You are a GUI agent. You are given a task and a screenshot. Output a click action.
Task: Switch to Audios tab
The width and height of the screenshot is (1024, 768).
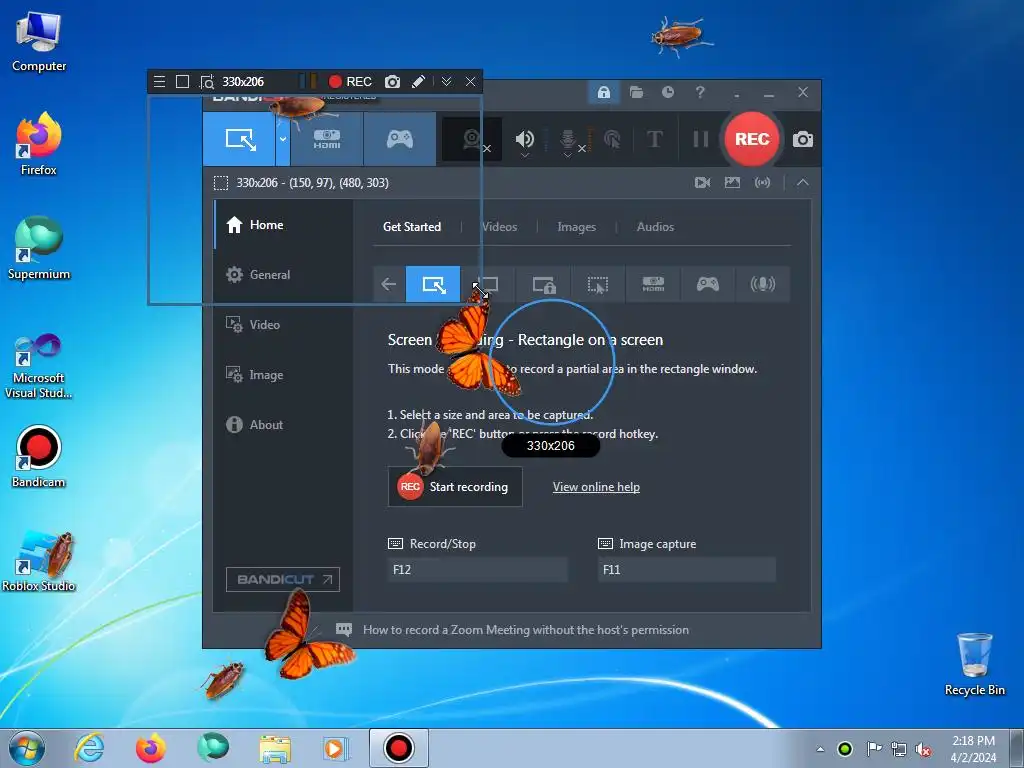pos(655,227)
